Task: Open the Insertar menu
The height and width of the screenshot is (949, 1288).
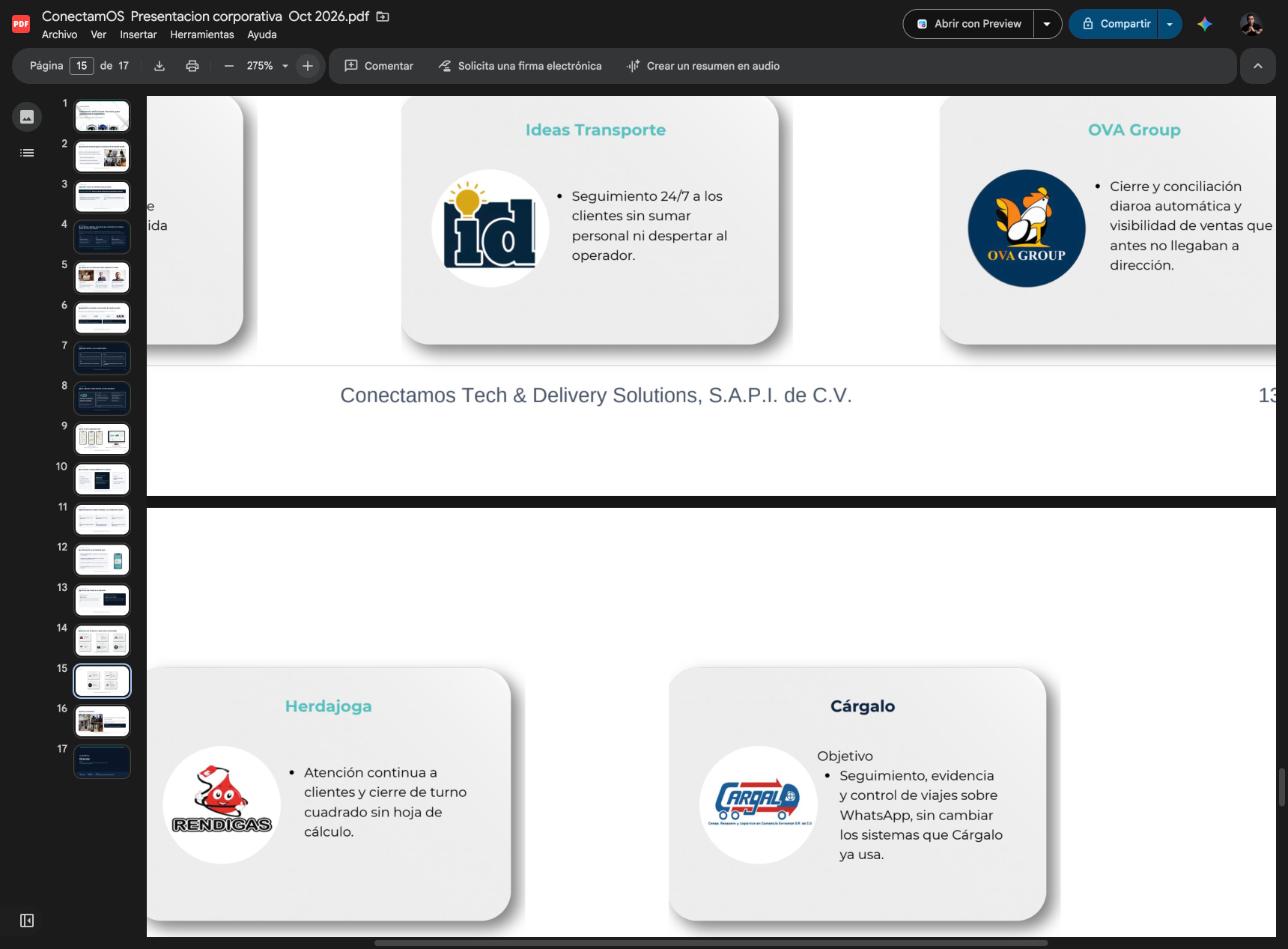Action: [x=138, y=34]
